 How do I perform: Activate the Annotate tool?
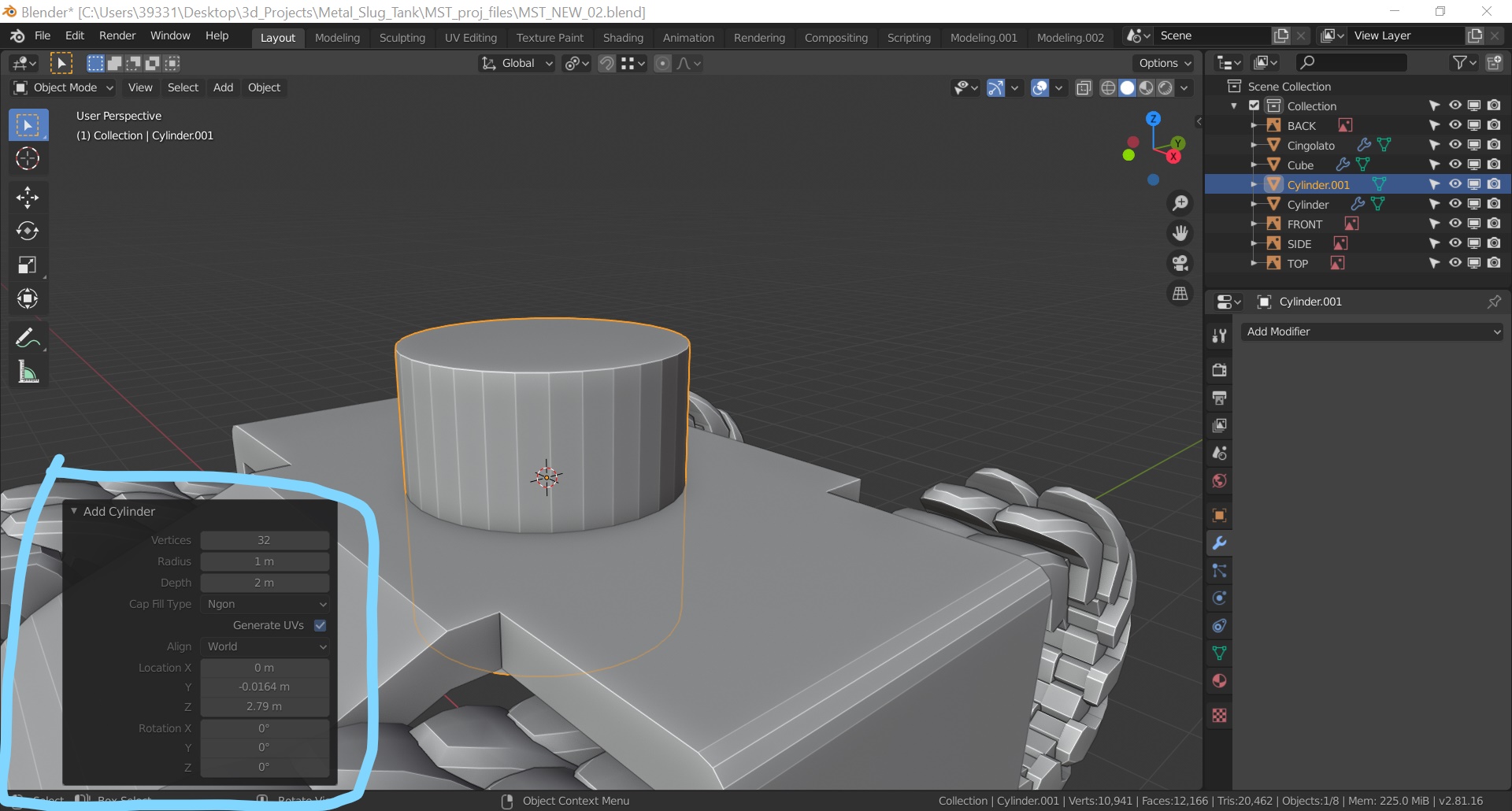coord(28,338)
